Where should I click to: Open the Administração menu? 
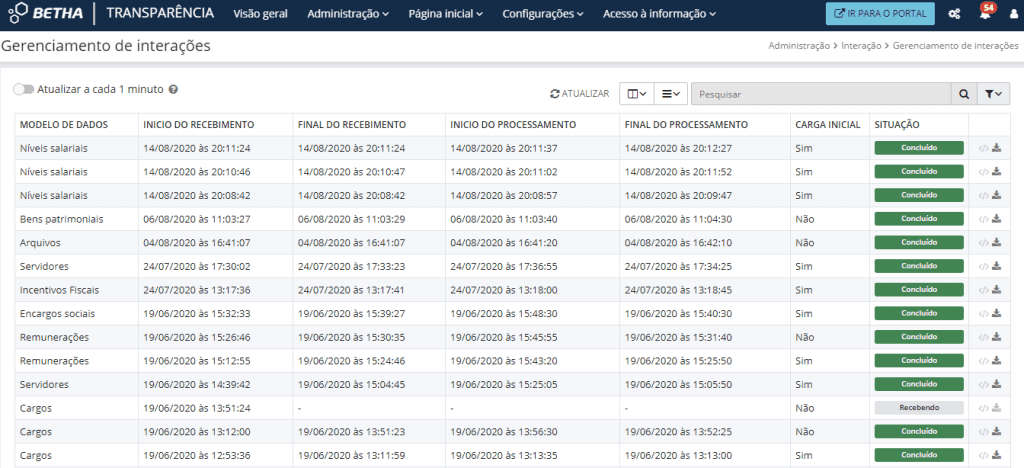tap(348, 14)
